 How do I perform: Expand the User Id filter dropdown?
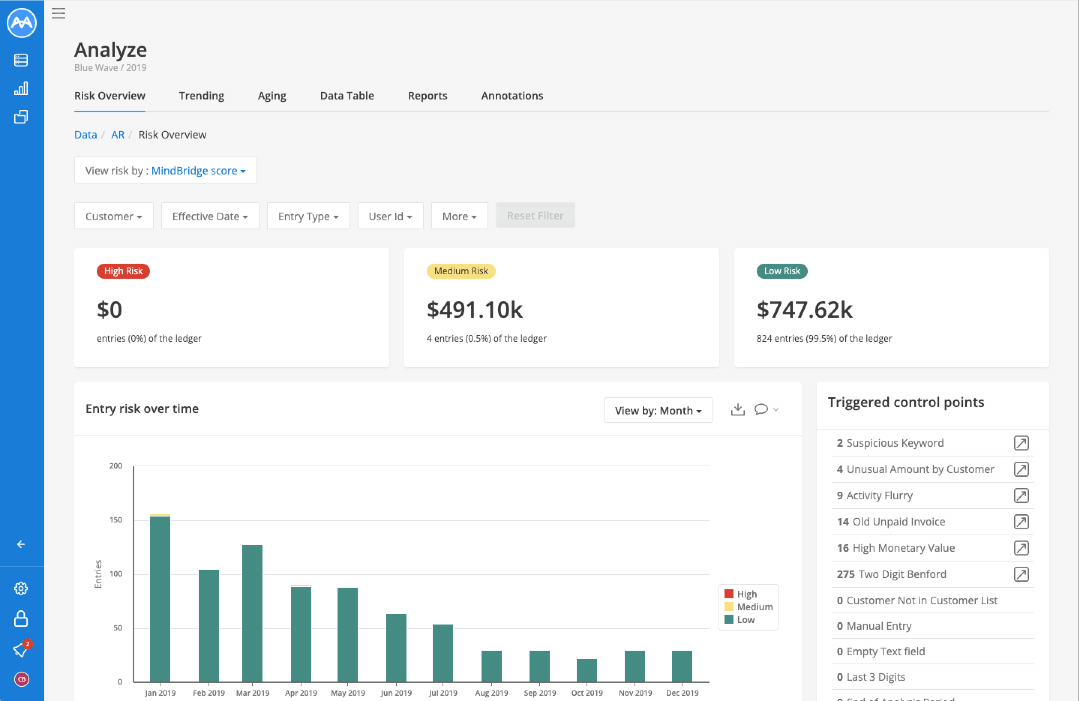pyautogui.click(x=390, y=216)
